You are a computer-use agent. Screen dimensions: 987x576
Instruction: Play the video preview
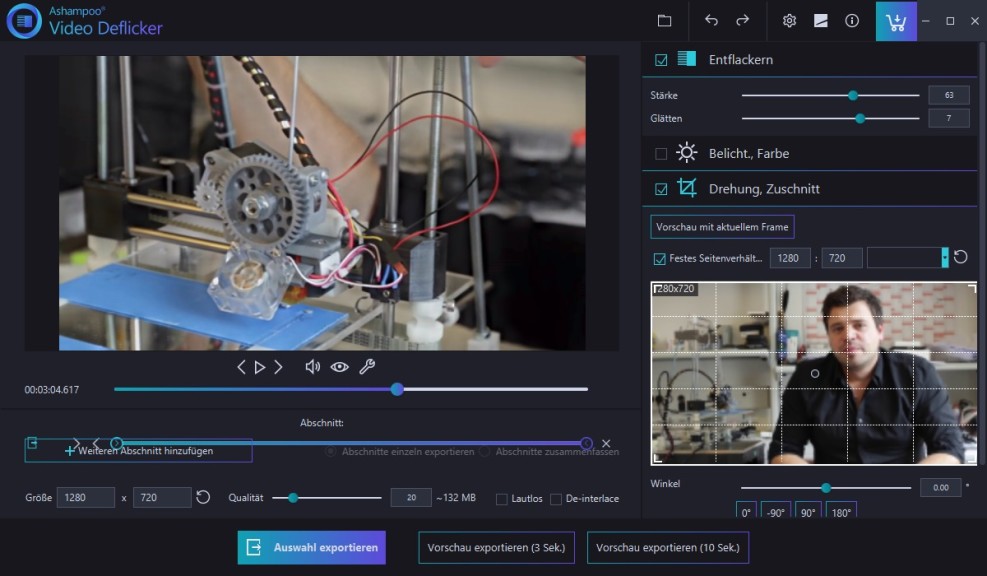260,367
